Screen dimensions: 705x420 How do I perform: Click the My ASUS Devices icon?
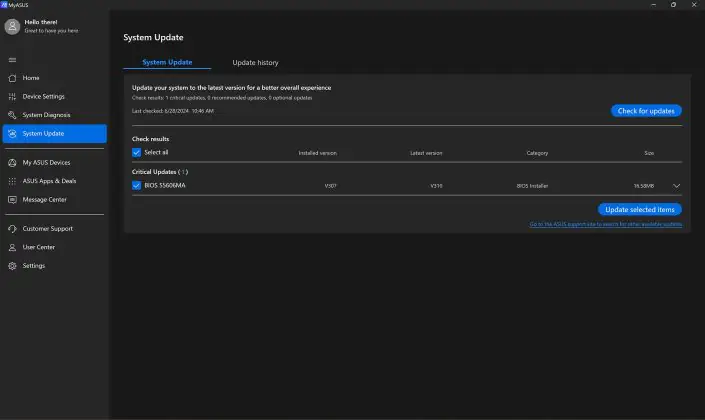click(x=12, y=163)
